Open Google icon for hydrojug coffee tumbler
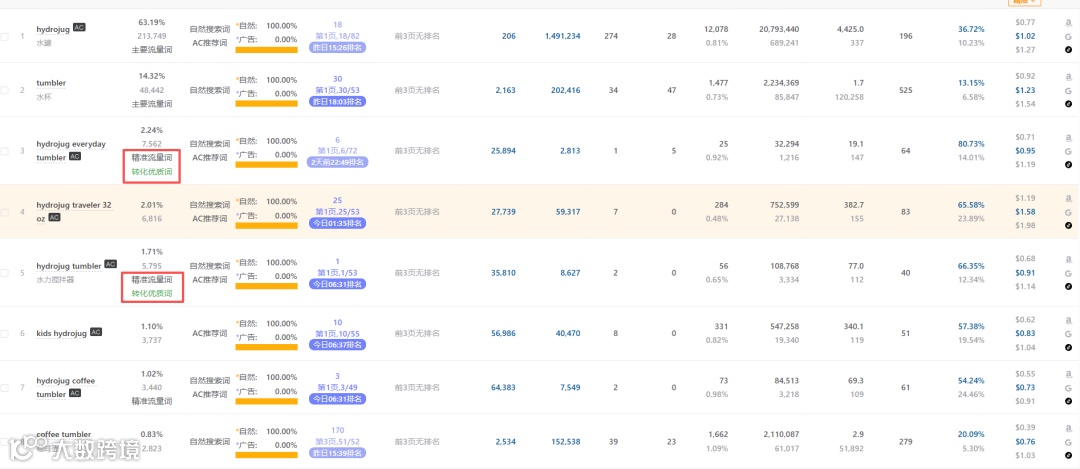 (1068, 387)
